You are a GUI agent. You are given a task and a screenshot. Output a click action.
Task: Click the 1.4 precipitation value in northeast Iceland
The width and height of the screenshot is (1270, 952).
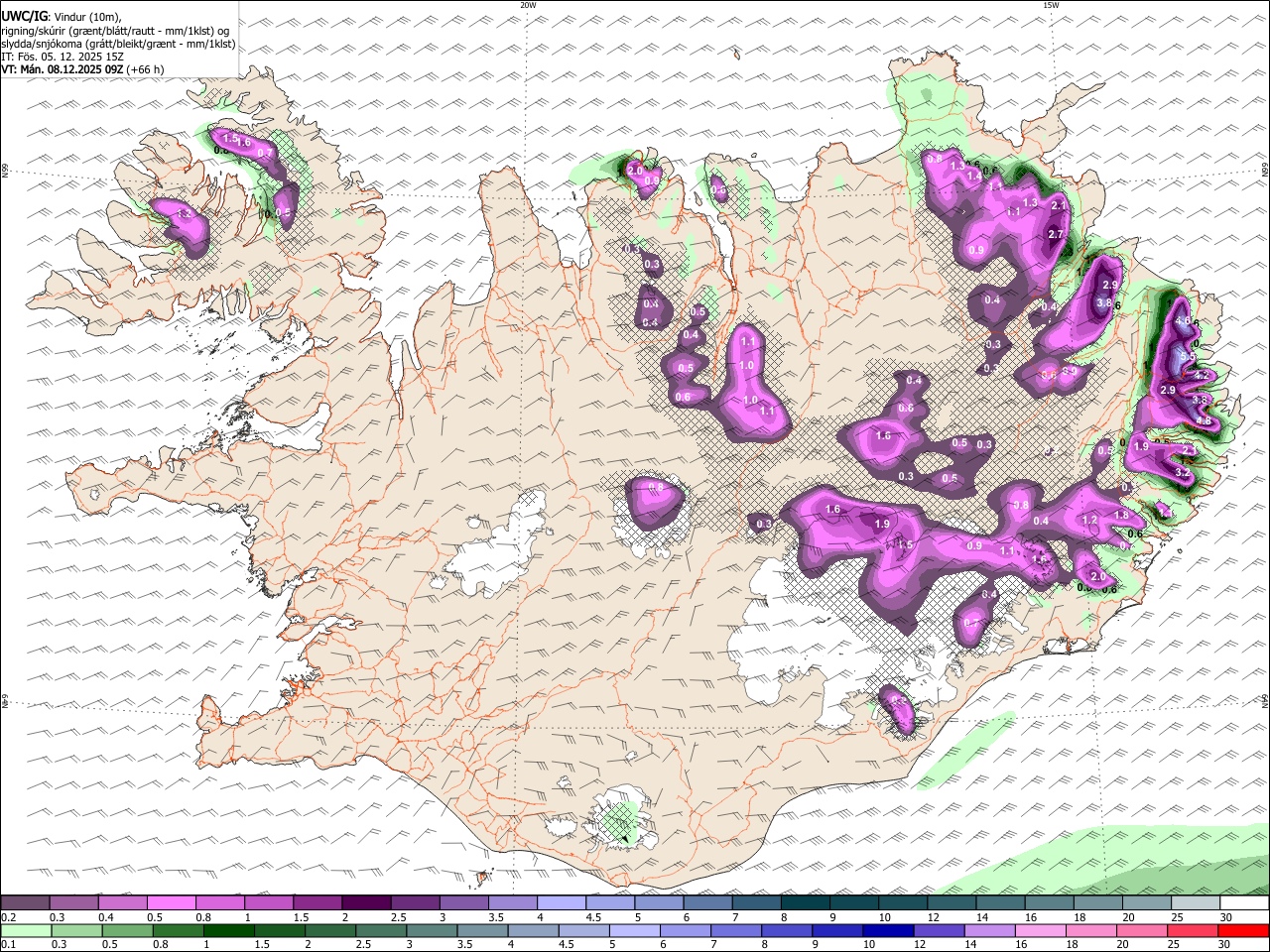974,176
